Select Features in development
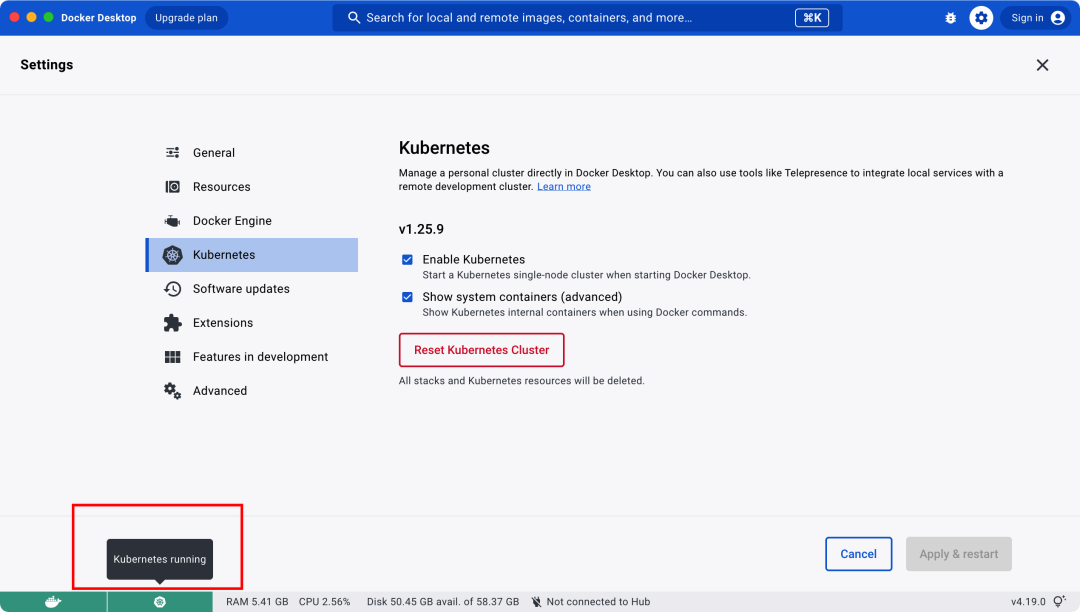Viewport: 1080px width, 612px height. click(260, 357)
